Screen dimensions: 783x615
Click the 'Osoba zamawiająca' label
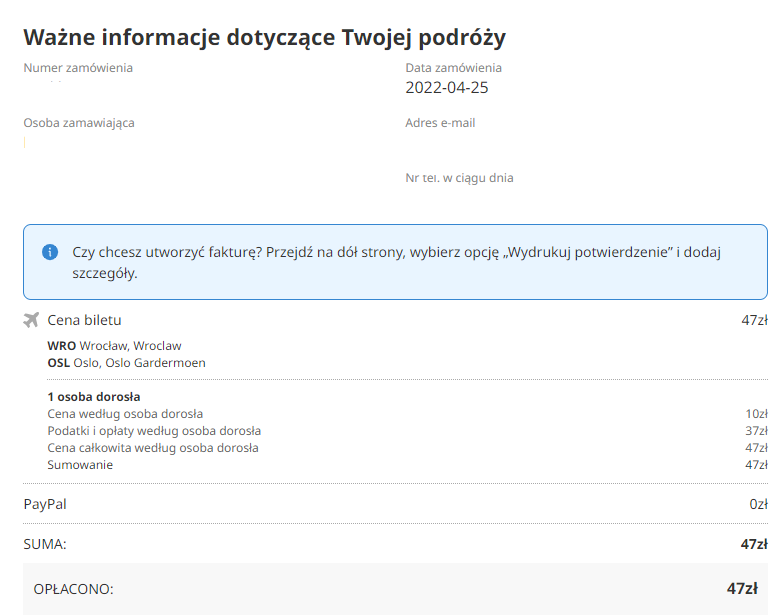click(x=79, y=123)
